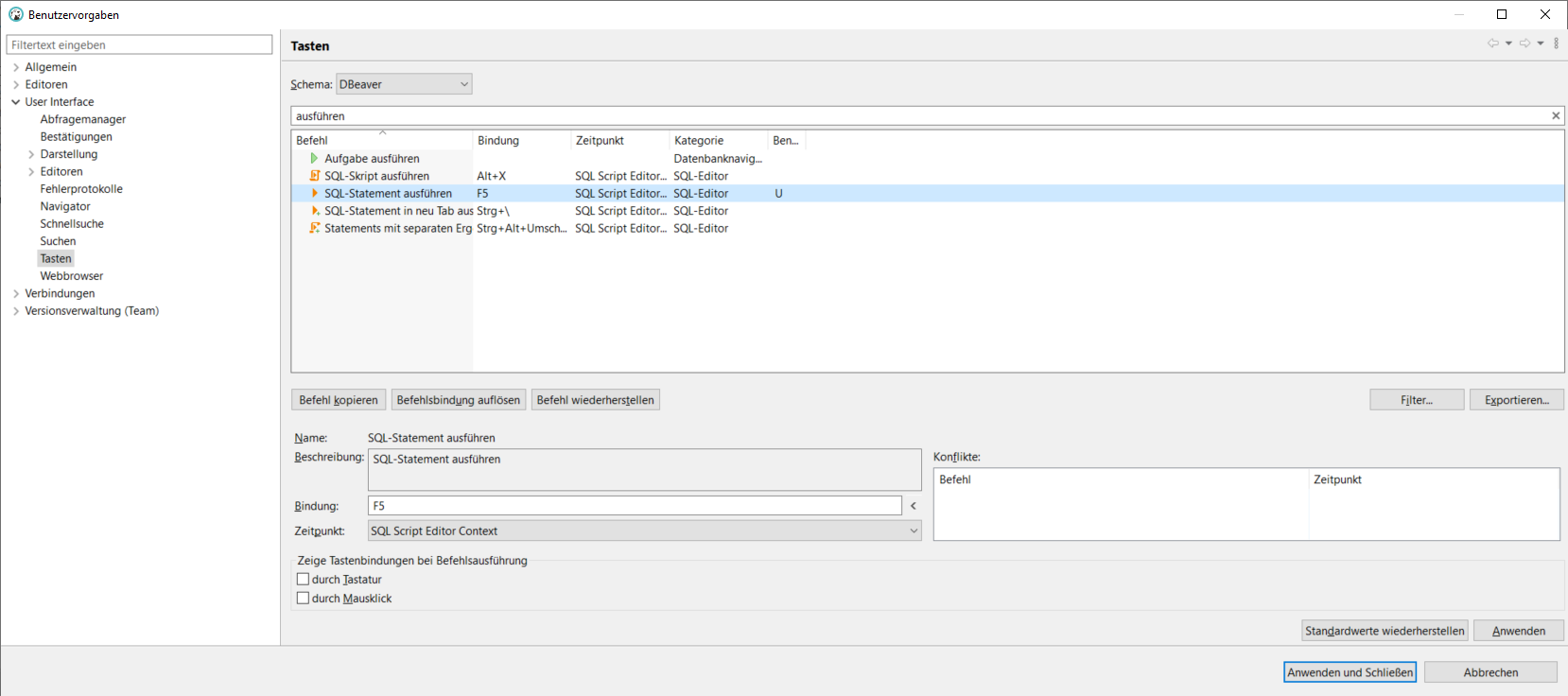Screen dimensions: 1568x696
Task: Click the icon of Statements mit separaten Erg
Action: point(314,228)
